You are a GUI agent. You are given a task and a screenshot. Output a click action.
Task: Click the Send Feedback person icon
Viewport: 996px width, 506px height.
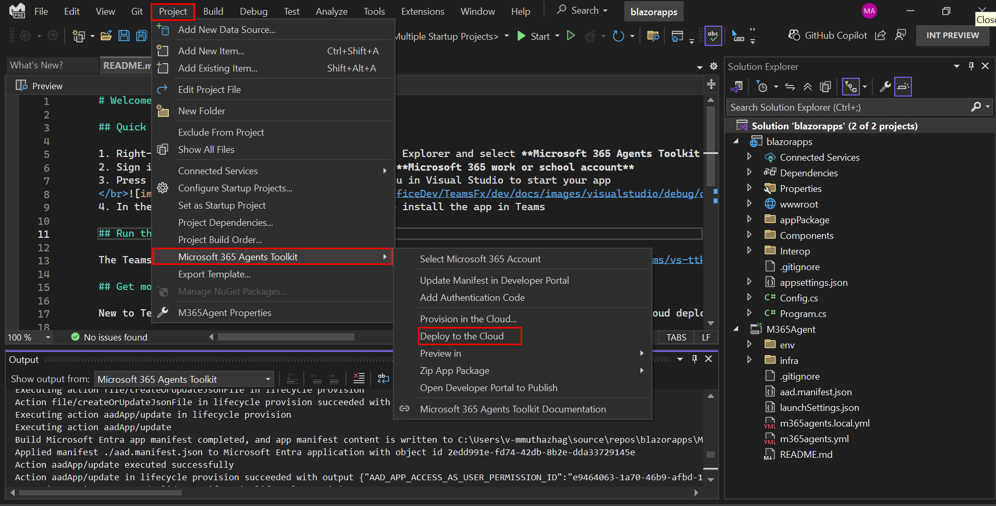click(900, 36)
